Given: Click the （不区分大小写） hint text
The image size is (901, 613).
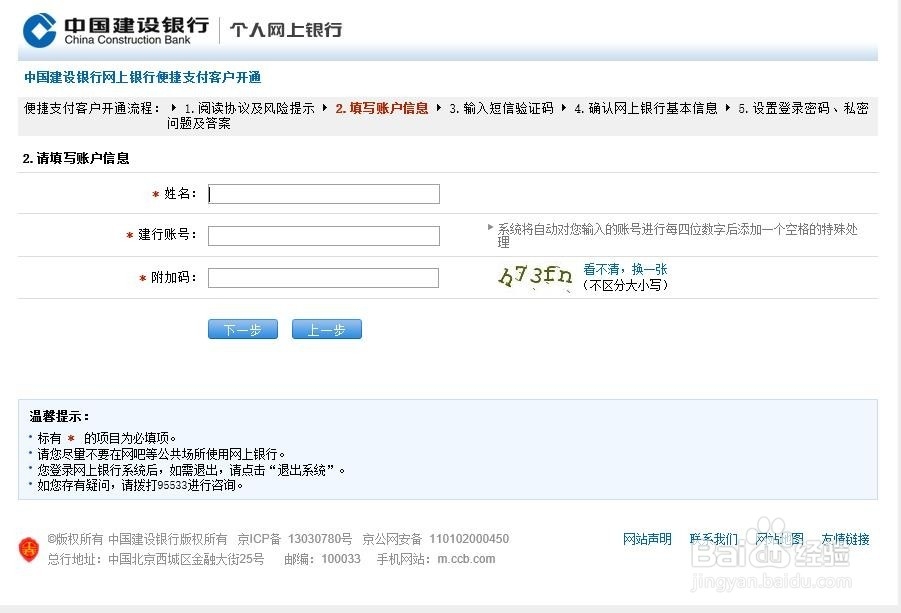Looking at the screenshot, I should pos(625,285).
